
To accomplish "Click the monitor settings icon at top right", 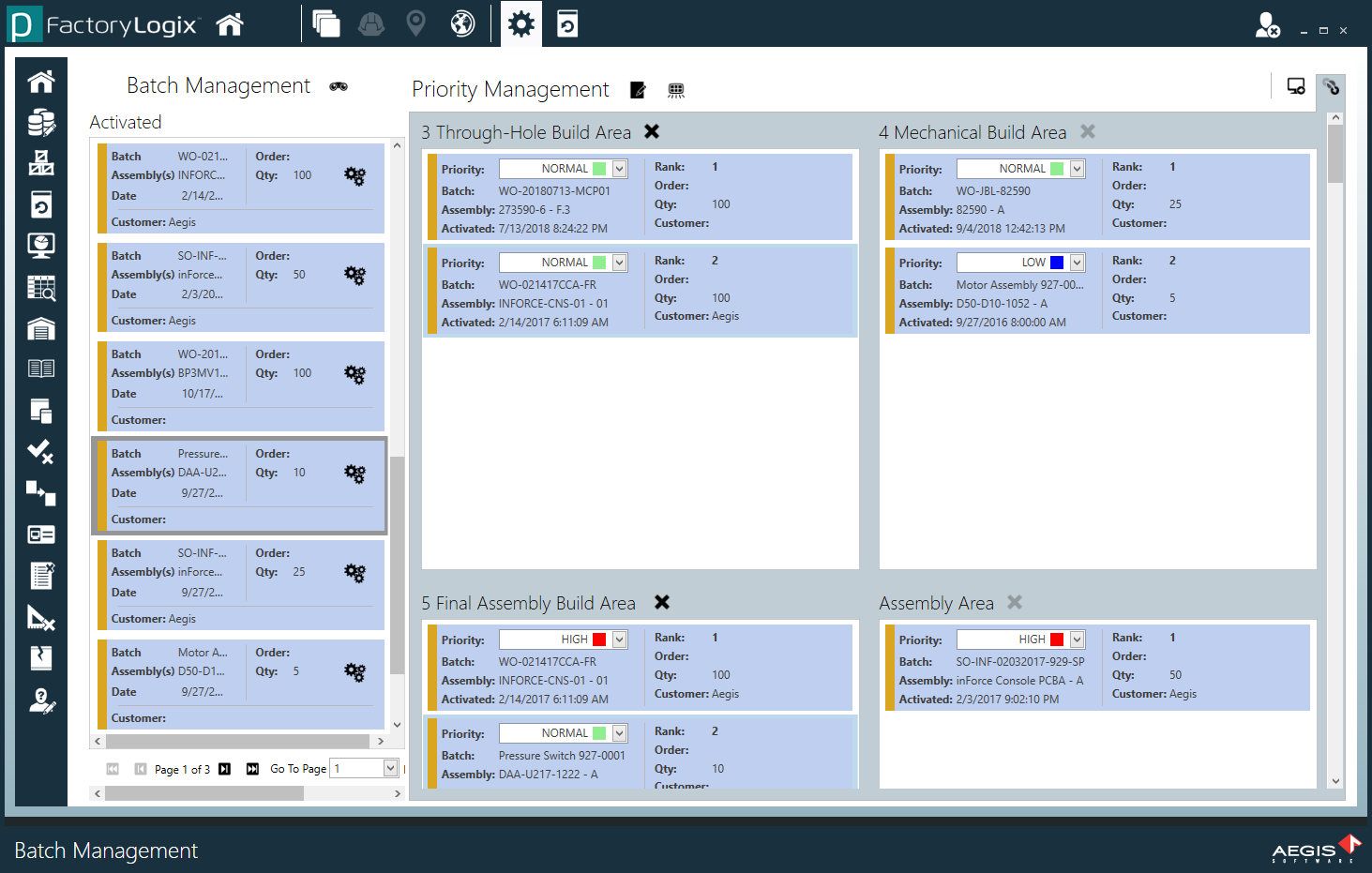I will (1296, 85).
